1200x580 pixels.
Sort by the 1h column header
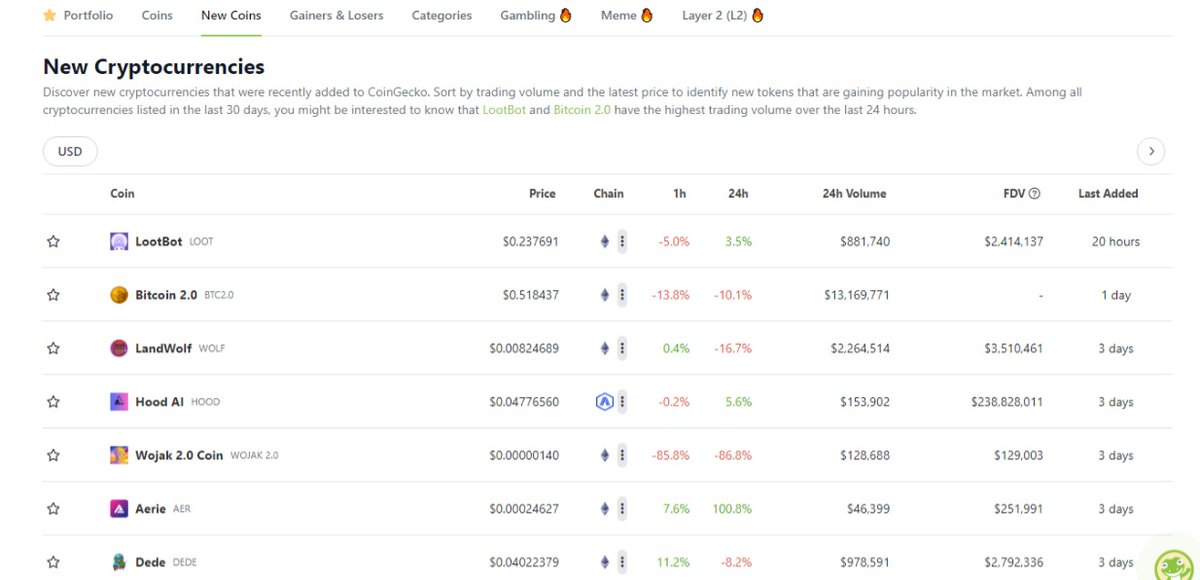tap(680, 194)
